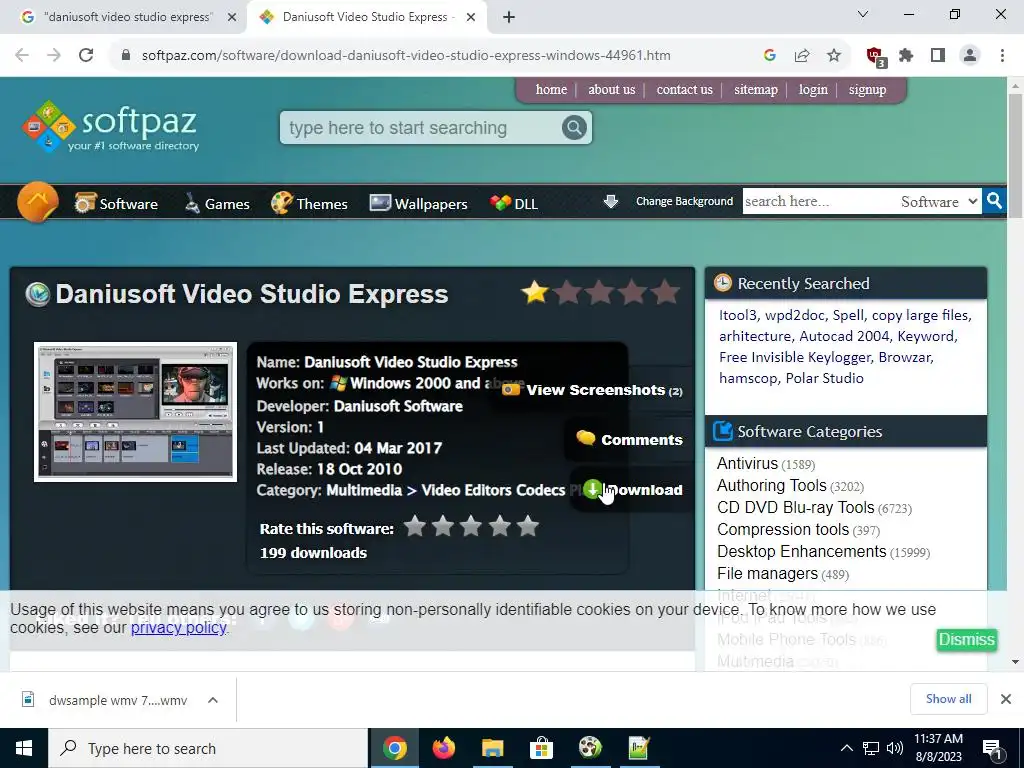Screen dimensions: 1024x768
Task: Open the Comments section button
Action: 630,440
